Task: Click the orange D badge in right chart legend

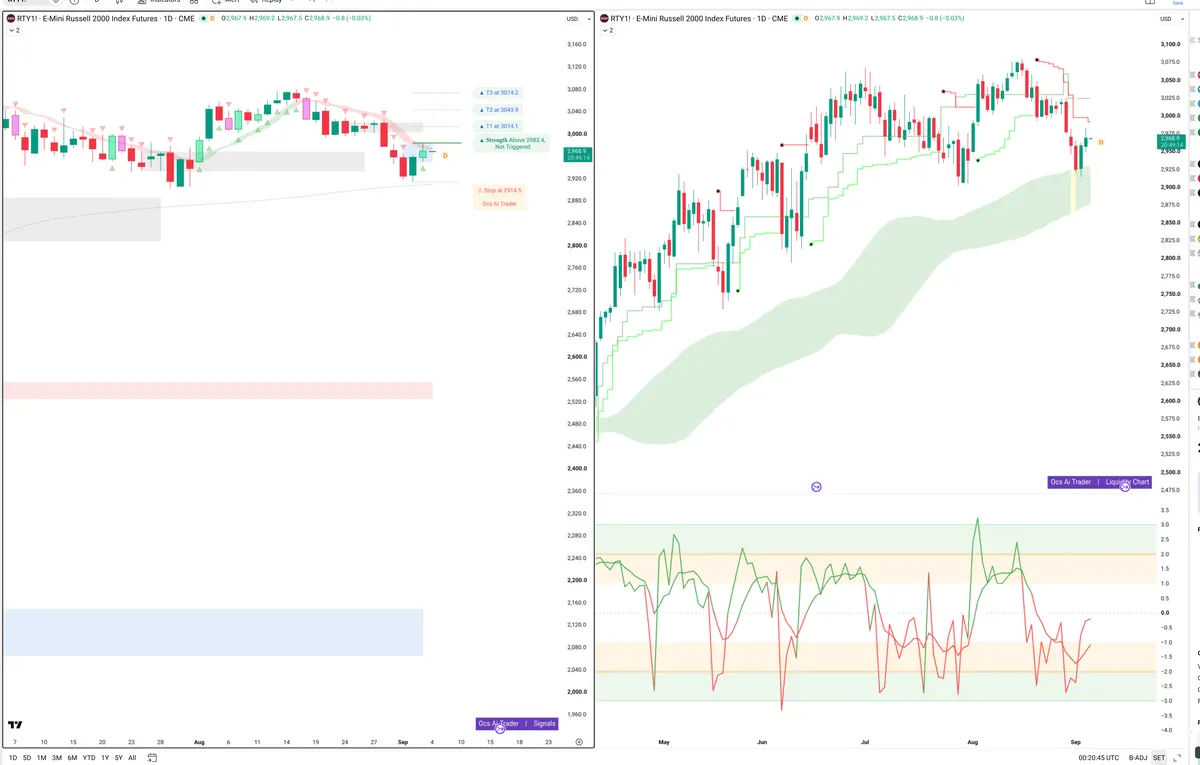Action: (807, 18)
